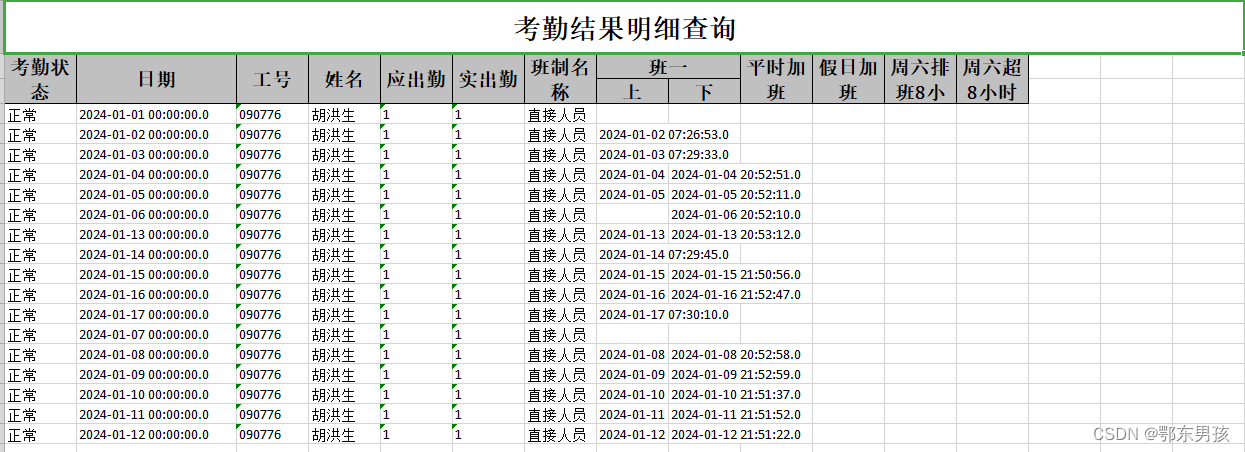1245x452 pixels.
Task: Select date cell 2024-01-03 00:00:00.0
Action: click(157, 154)
